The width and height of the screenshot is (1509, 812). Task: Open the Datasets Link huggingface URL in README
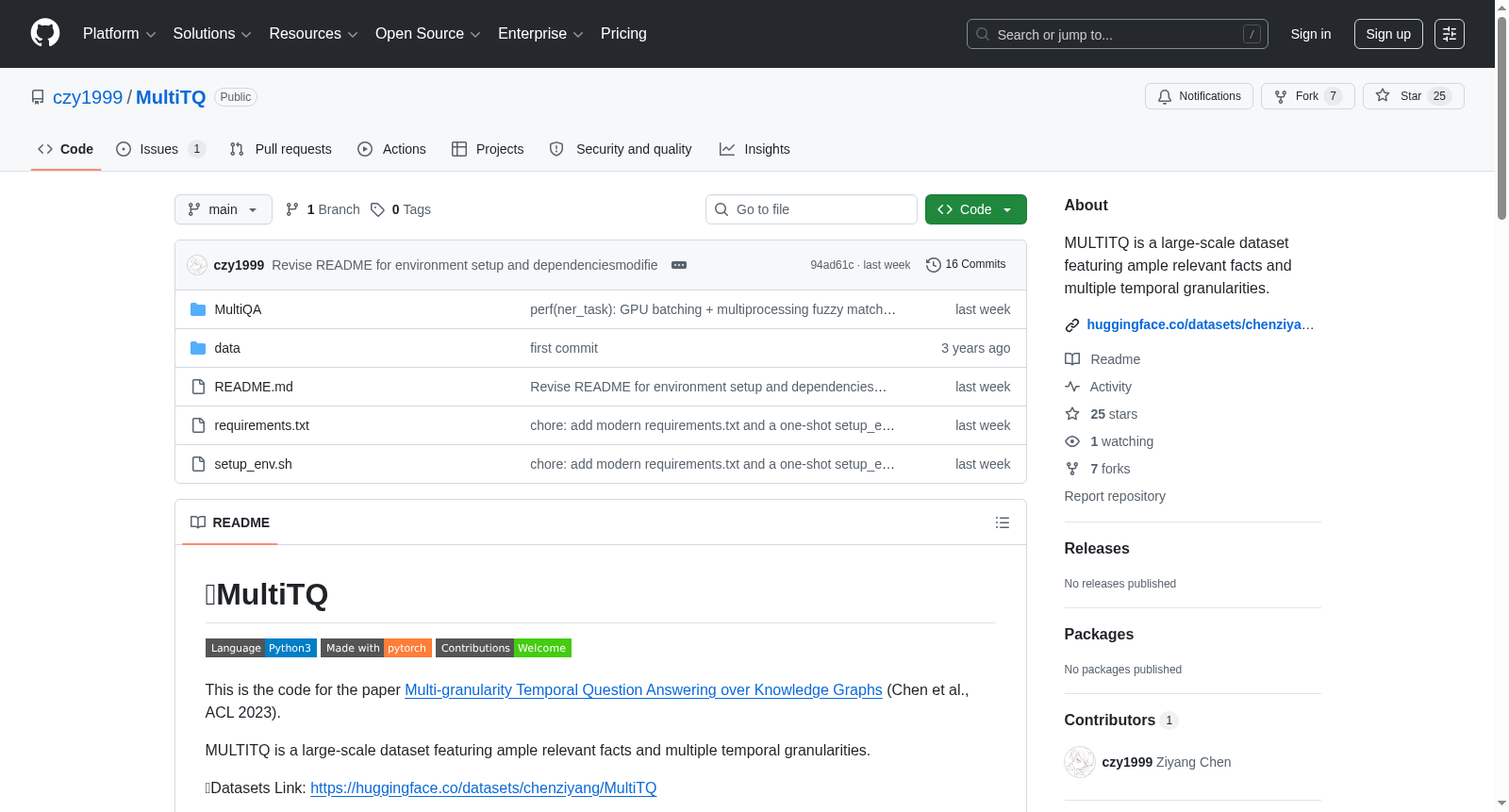483,788
